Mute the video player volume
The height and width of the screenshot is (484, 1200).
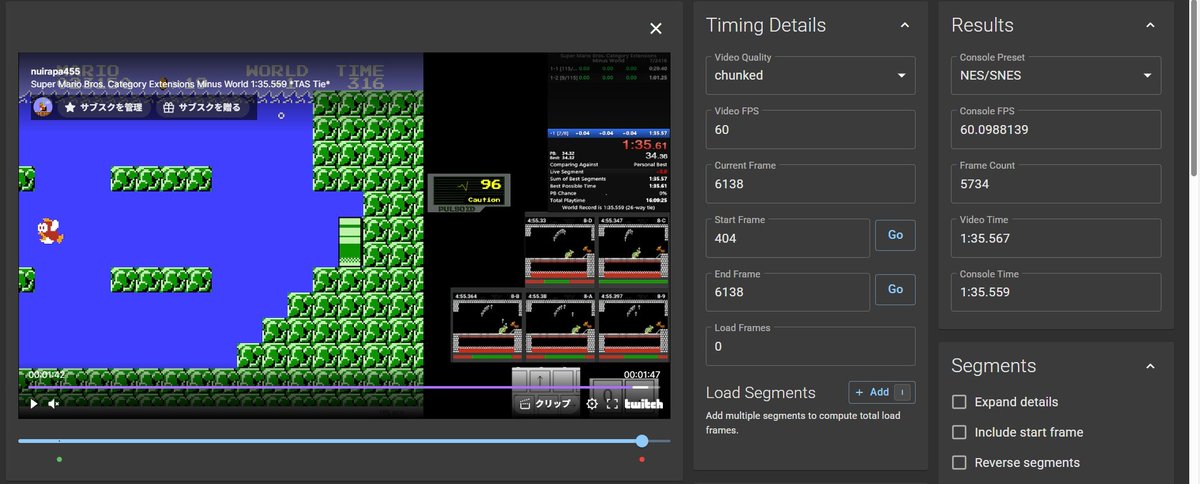[54, 404]
